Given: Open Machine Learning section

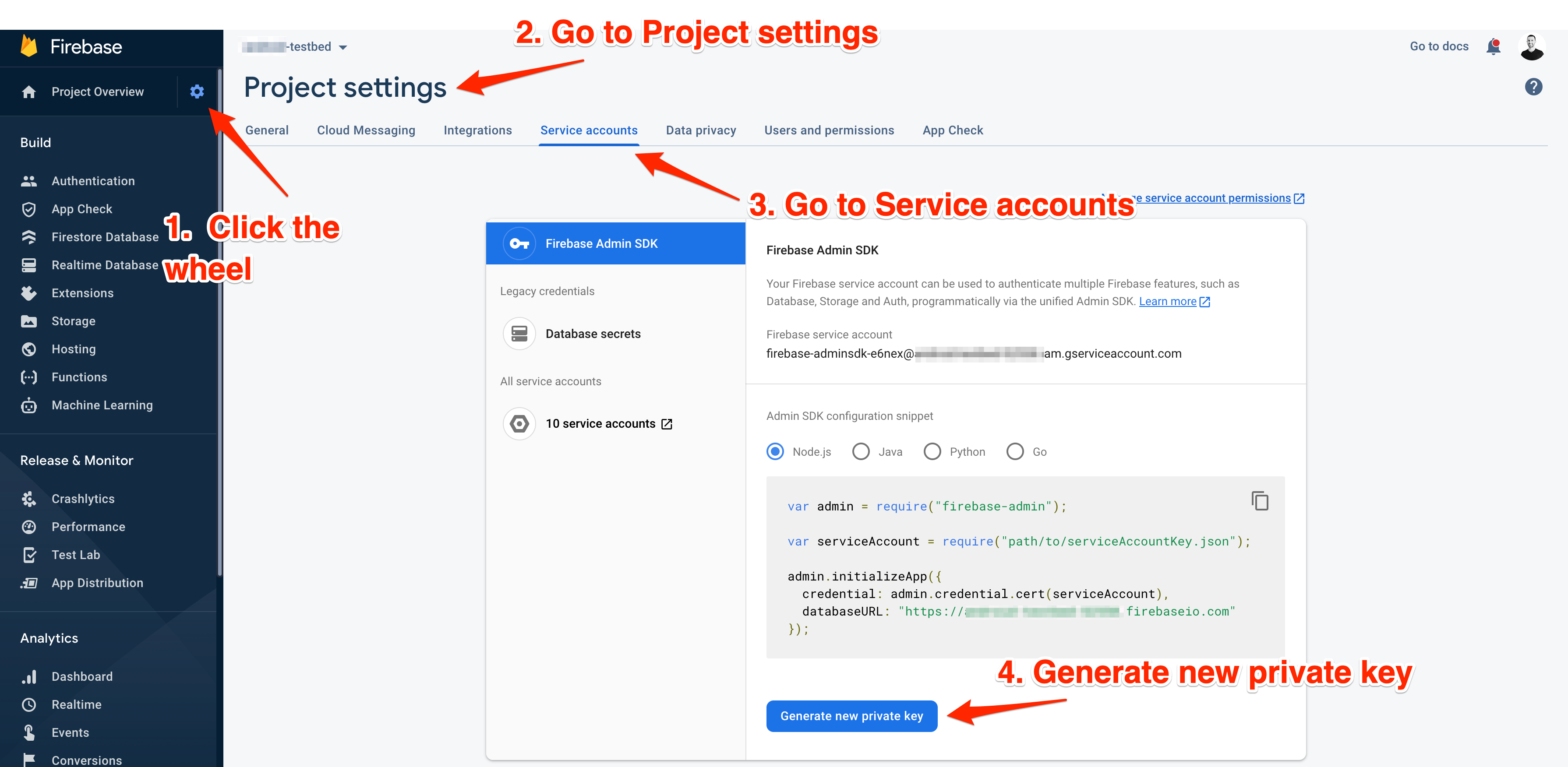Looking at the screenshot, I should [x=102, y=405].
